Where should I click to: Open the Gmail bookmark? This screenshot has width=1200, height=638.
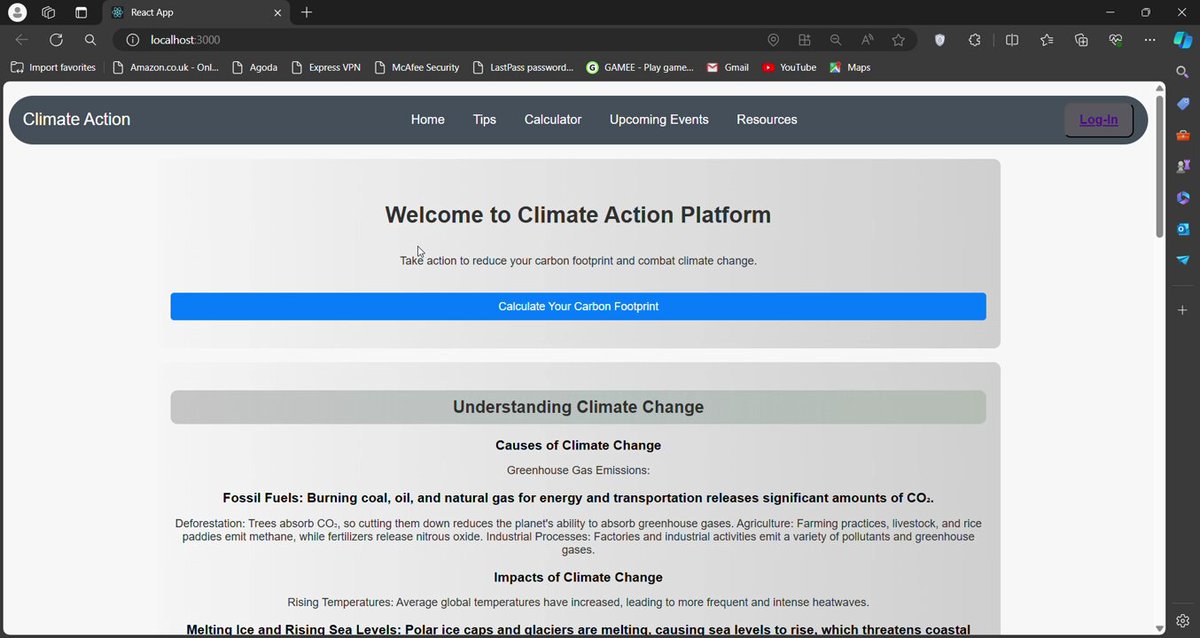pyautogui.click(x=728, y=67)
